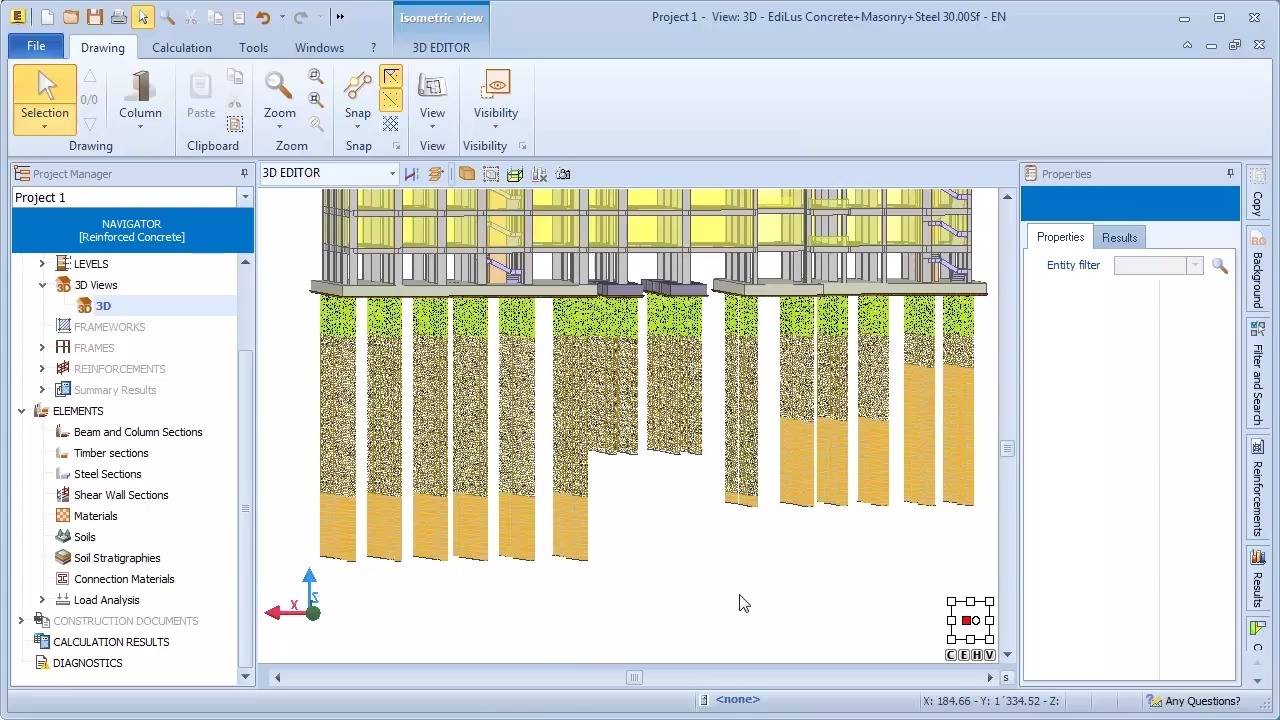Expand the Load Analysis node

coord(42,600)
